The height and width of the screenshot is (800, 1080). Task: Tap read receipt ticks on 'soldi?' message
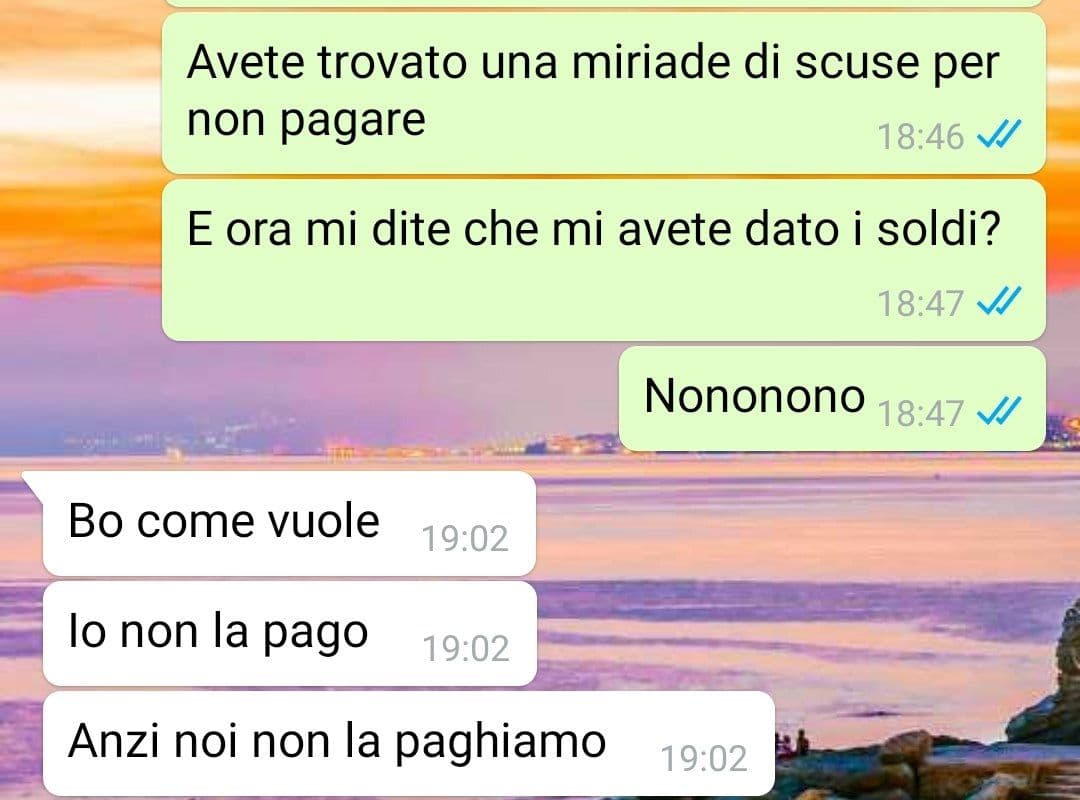pos(999,301)
